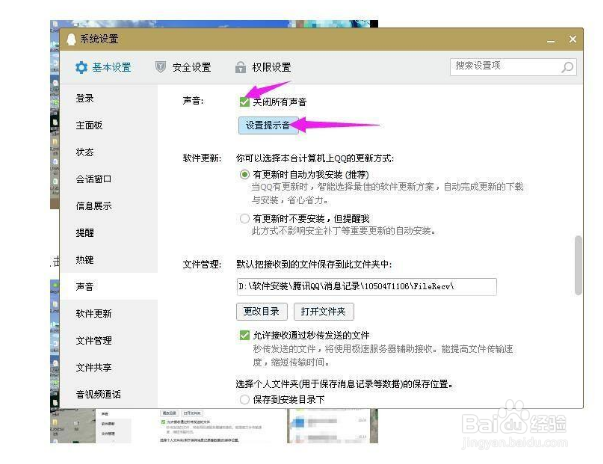Select 状态 in the sidebar

click(x=85, y=152)
